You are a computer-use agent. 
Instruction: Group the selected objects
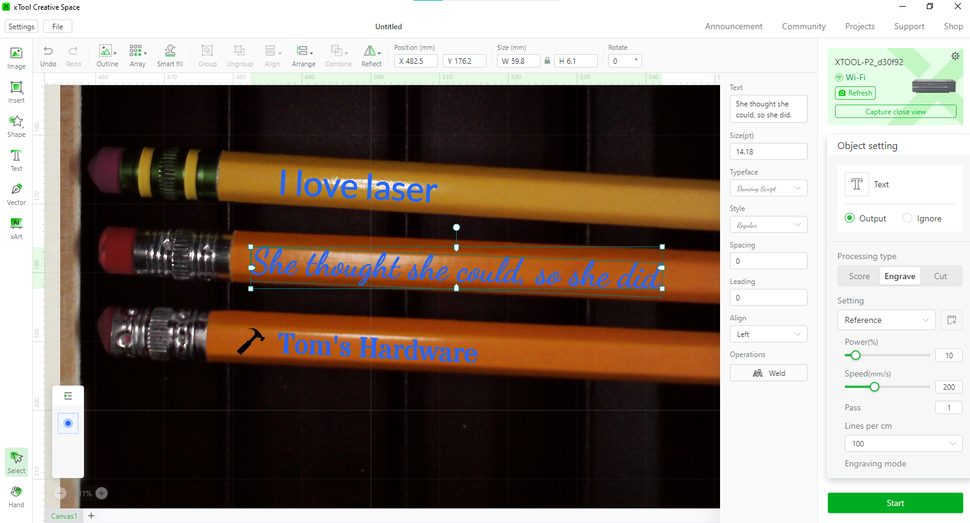207,56
